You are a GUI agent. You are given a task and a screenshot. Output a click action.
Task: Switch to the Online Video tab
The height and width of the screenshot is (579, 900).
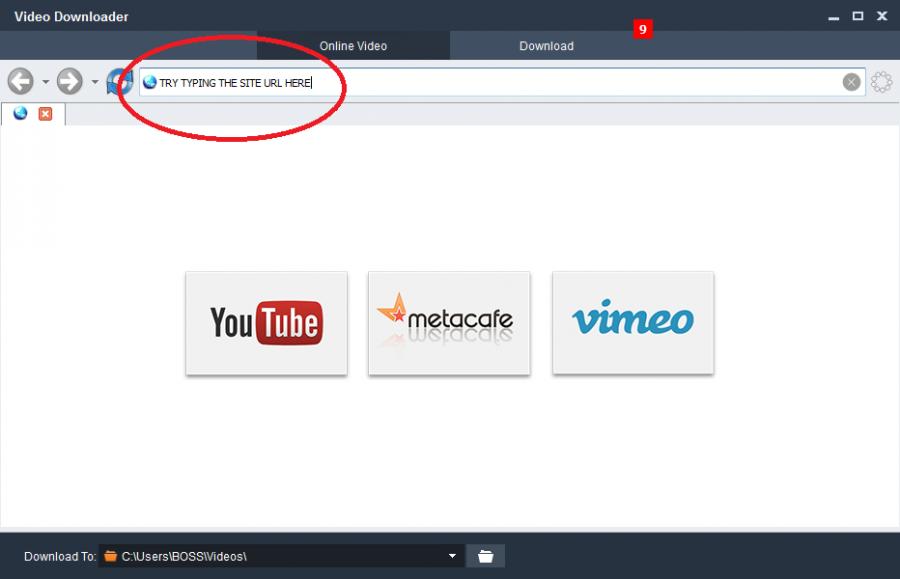[x=353, y=46]
